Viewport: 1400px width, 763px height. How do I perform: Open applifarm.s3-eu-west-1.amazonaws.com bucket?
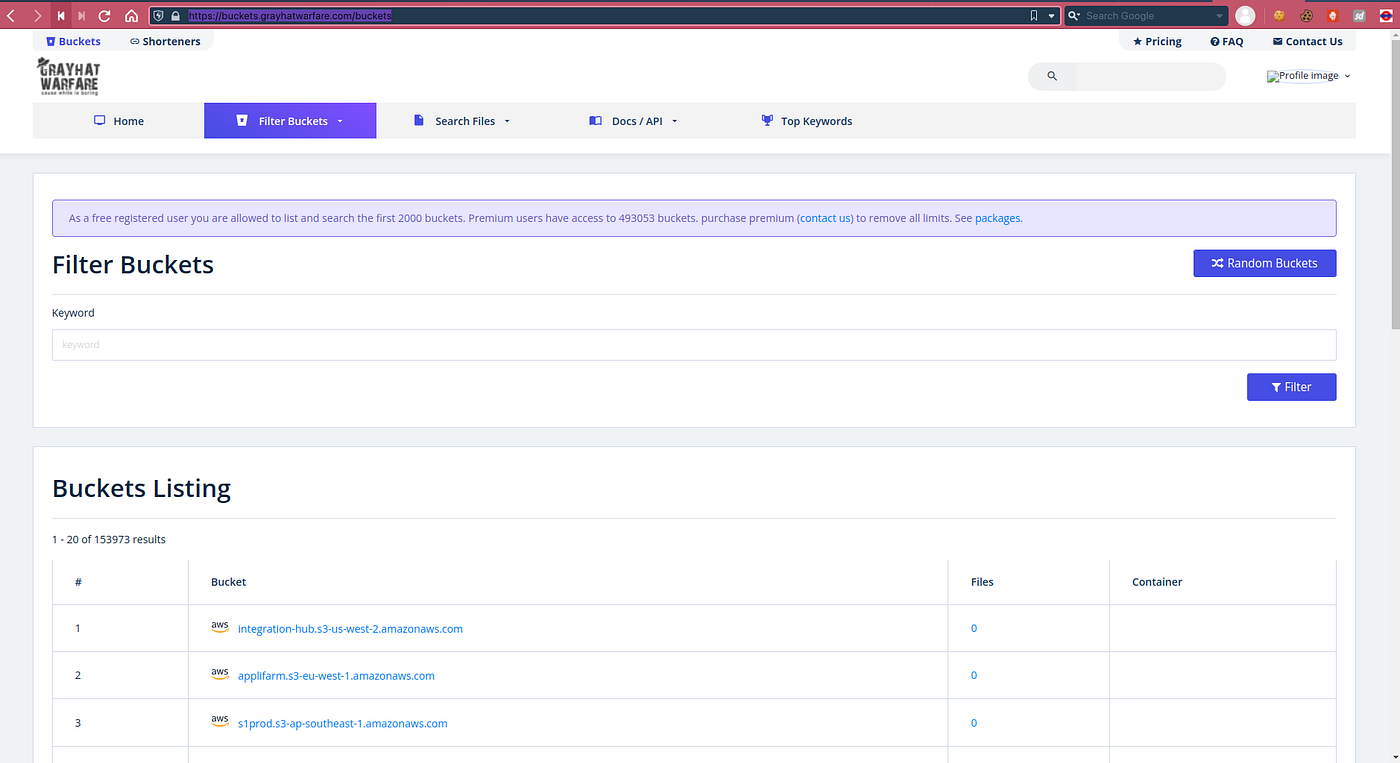[x=336, y=676]
